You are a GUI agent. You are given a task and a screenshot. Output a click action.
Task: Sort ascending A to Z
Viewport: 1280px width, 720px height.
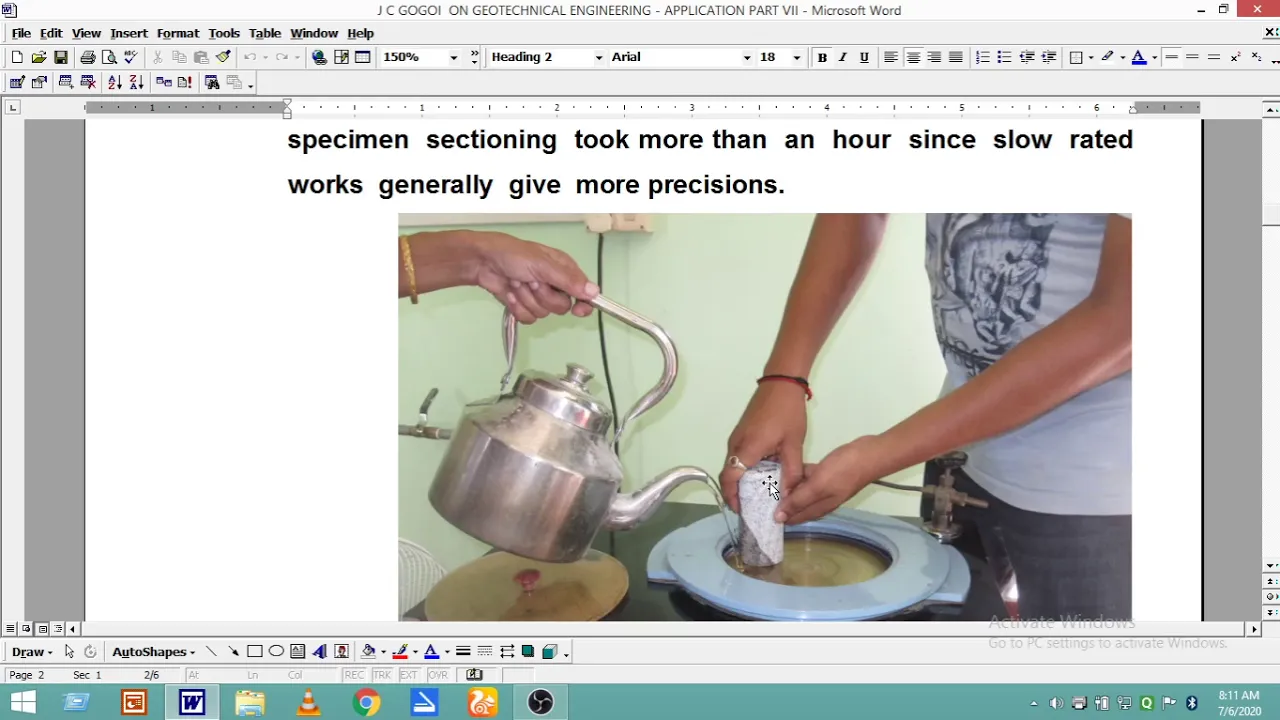tap(114, 82)
